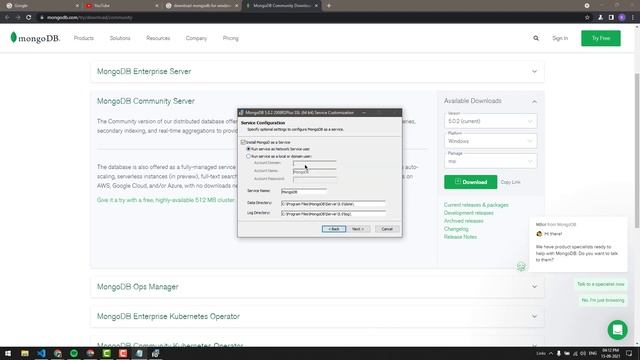Click Talk to a specialist now

coord(600,284)
